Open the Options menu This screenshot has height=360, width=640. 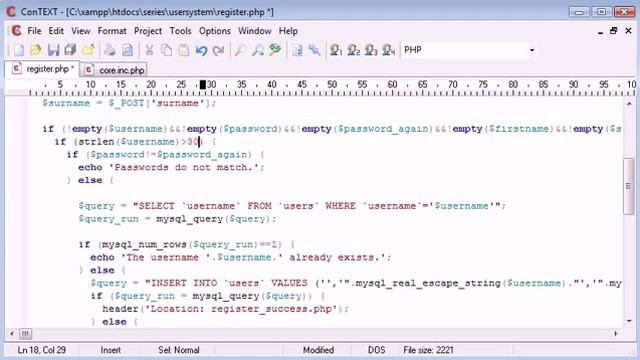215,31
